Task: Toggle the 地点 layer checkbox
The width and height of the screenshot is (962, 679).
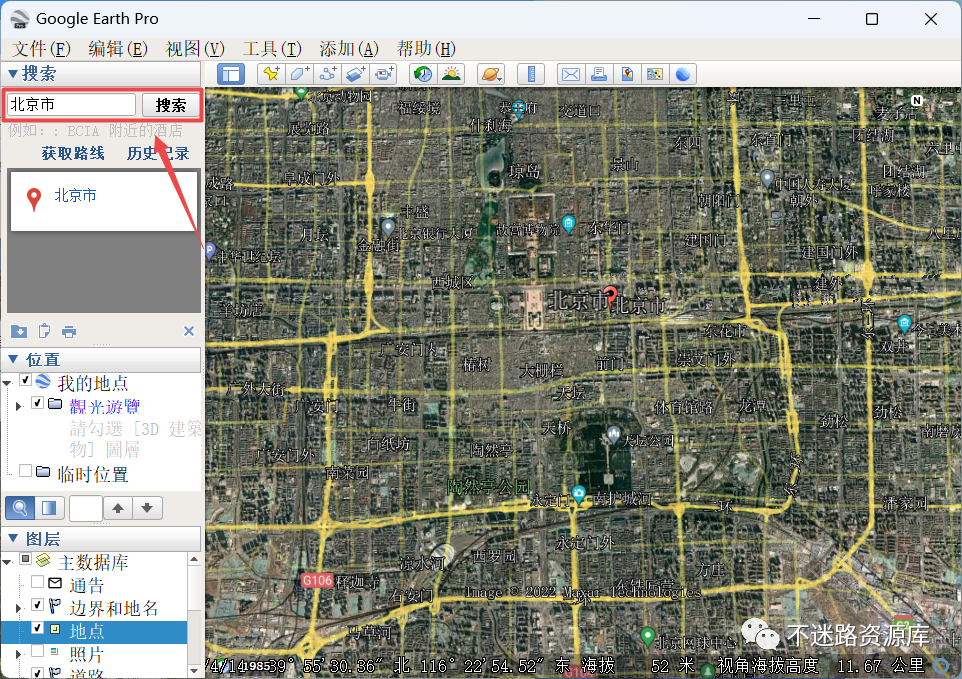Action: (37, 628)
